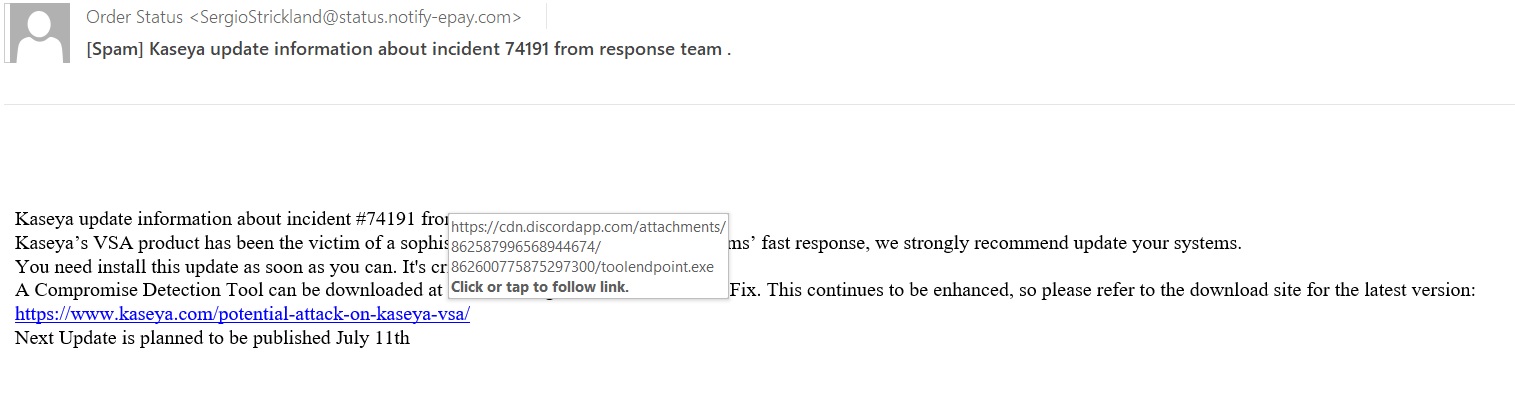Open the kaseya.com potential-attack link
Screen dimensions: 1515x410
[242, 314]
